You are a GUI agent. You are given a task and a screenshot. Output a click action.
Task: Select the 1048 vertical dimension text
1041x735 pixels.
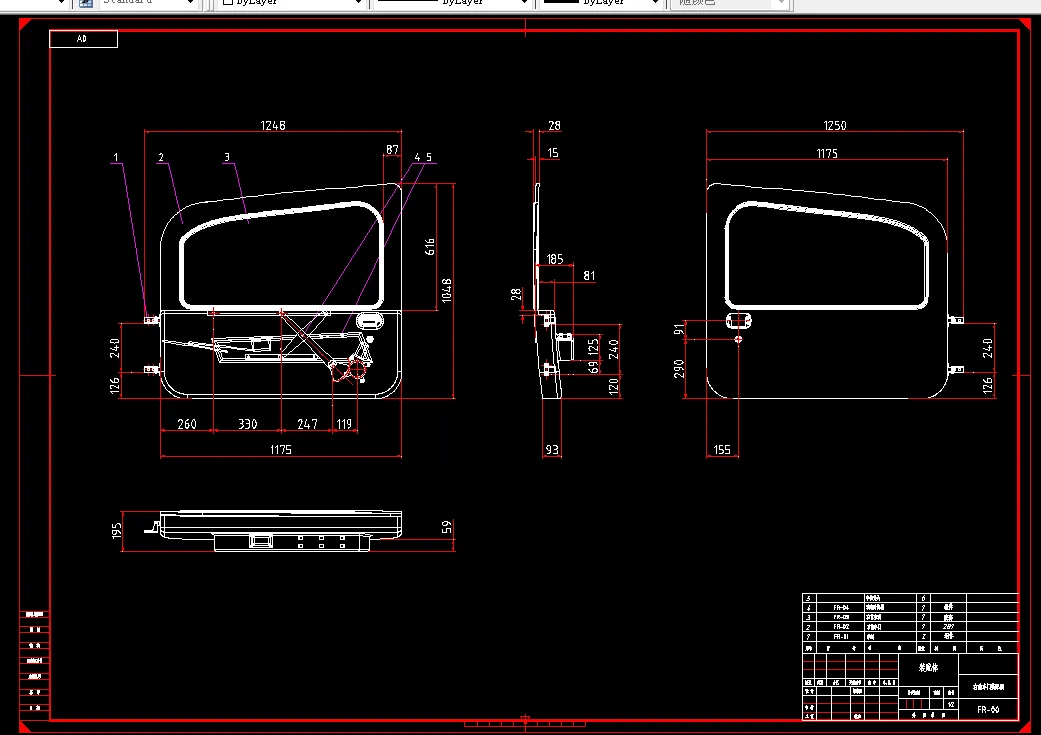pyautogui.click(x=446, y=290)
